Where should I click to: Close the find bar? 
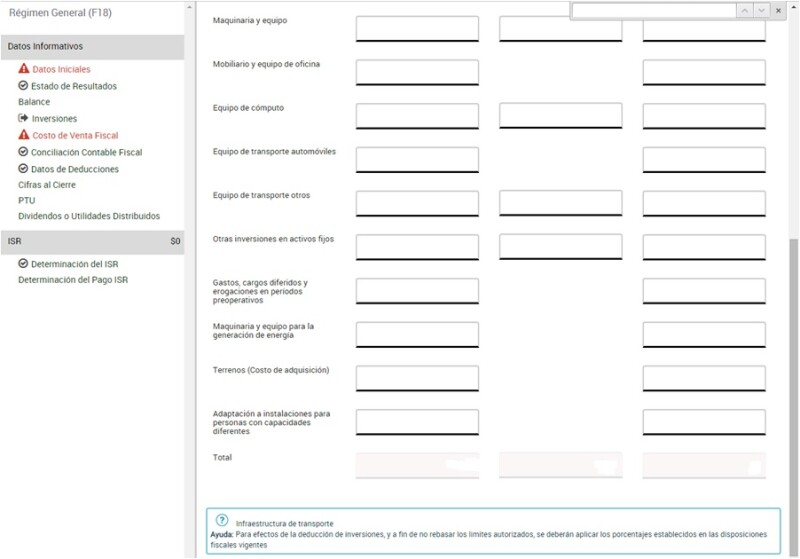pos(779,10)
